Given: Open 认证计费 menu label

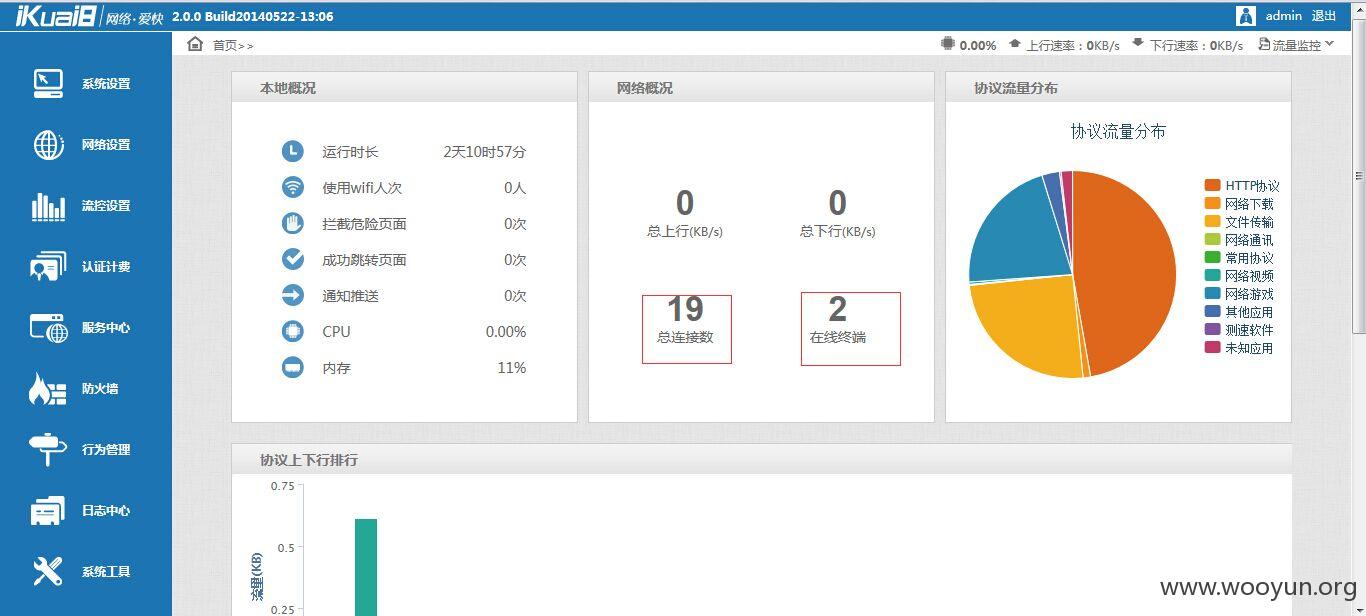Looking at the screenshot, I should point(106,267).
